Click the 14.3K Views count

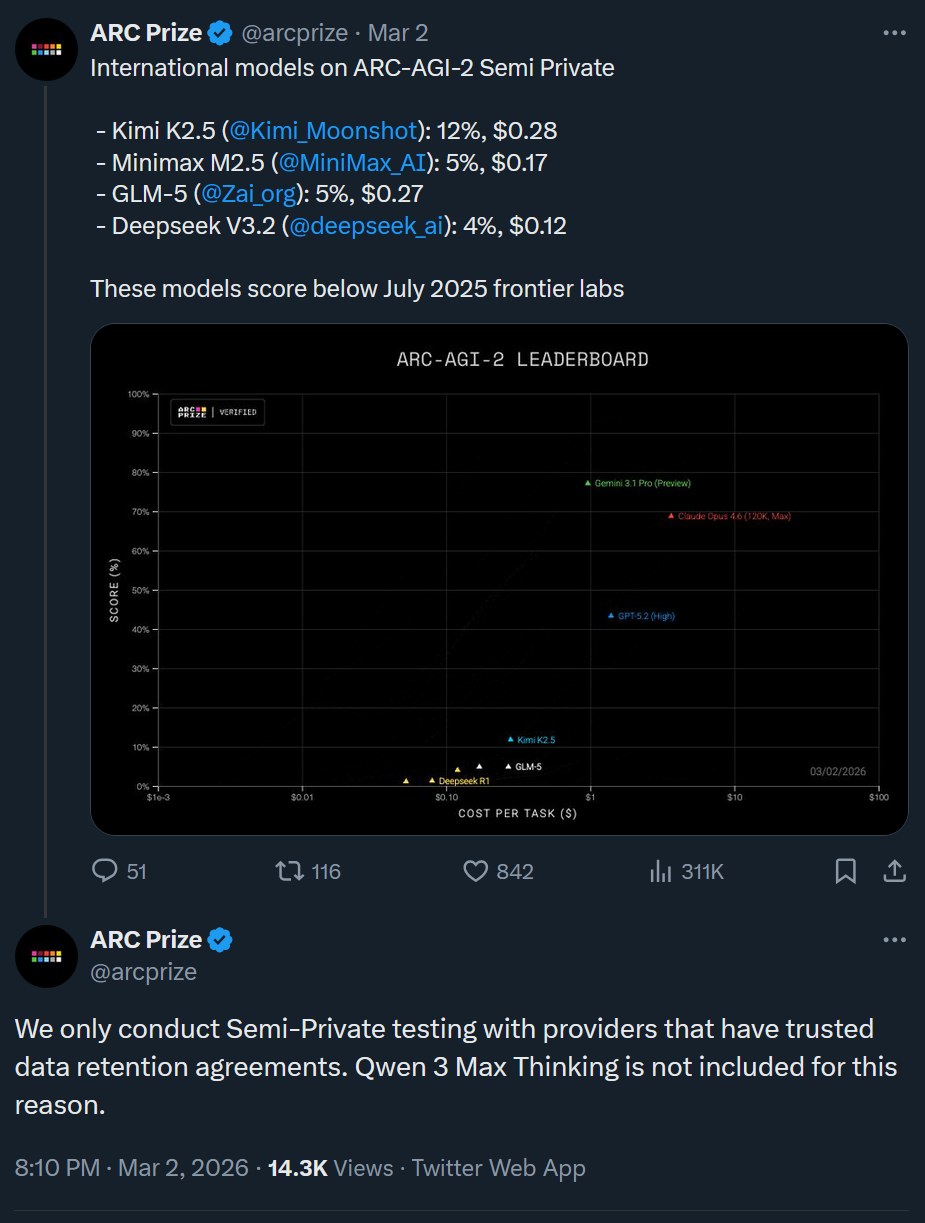pos(330,1167)
